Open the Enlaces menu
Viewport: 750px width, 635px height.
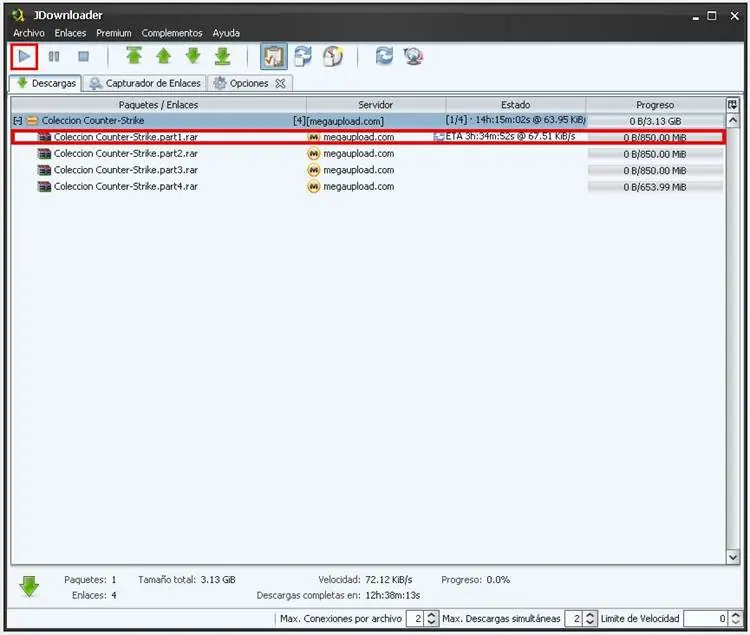[x=70, y=33]
